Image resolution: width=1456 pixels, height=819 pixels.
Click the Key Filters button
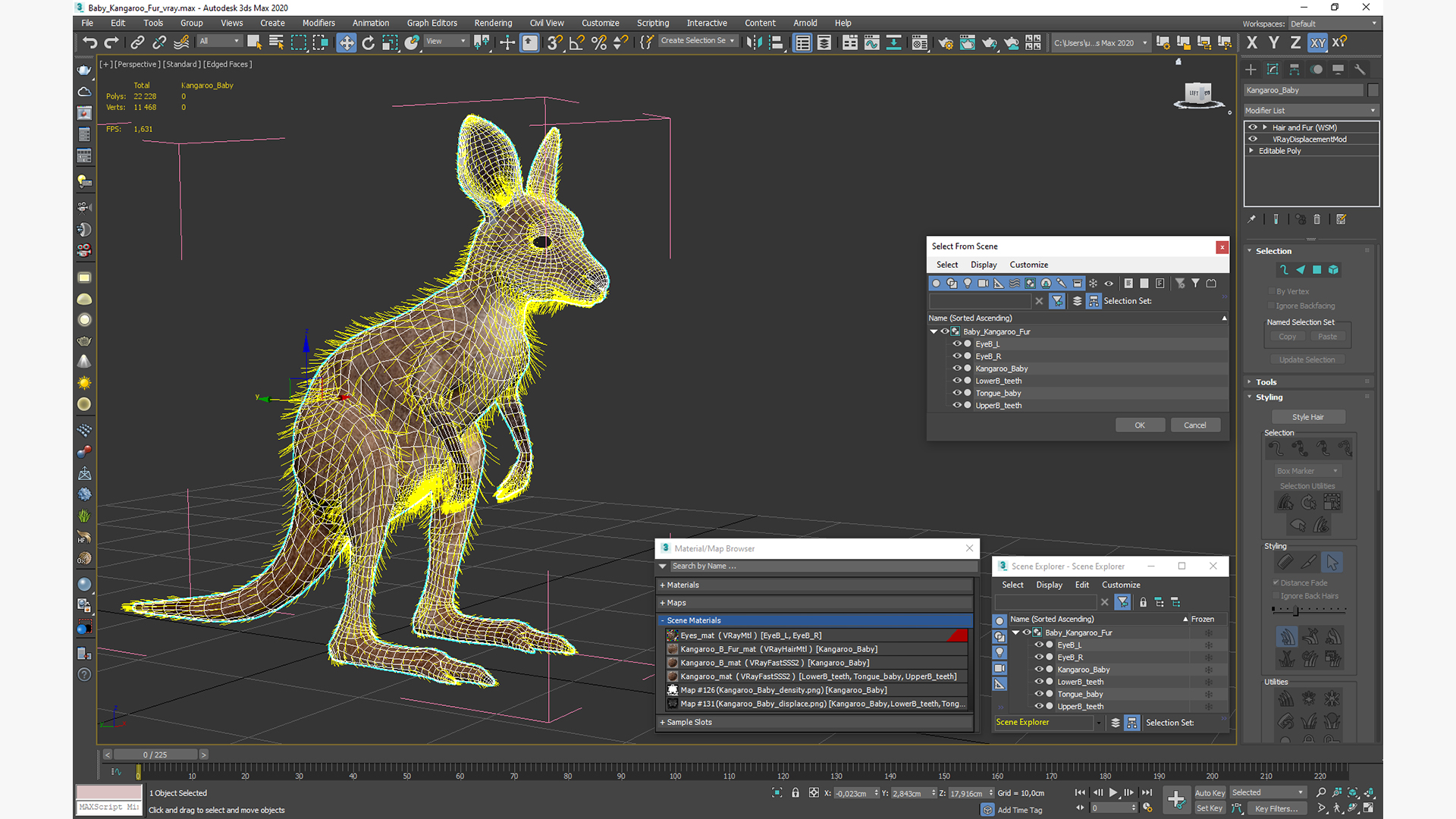click(x=1276, y=808)
